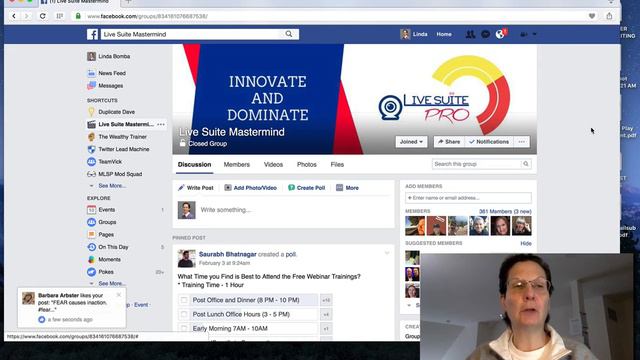Click the Write Post pencil option
This screenshot has height=360, width=640.
(196, 188)
